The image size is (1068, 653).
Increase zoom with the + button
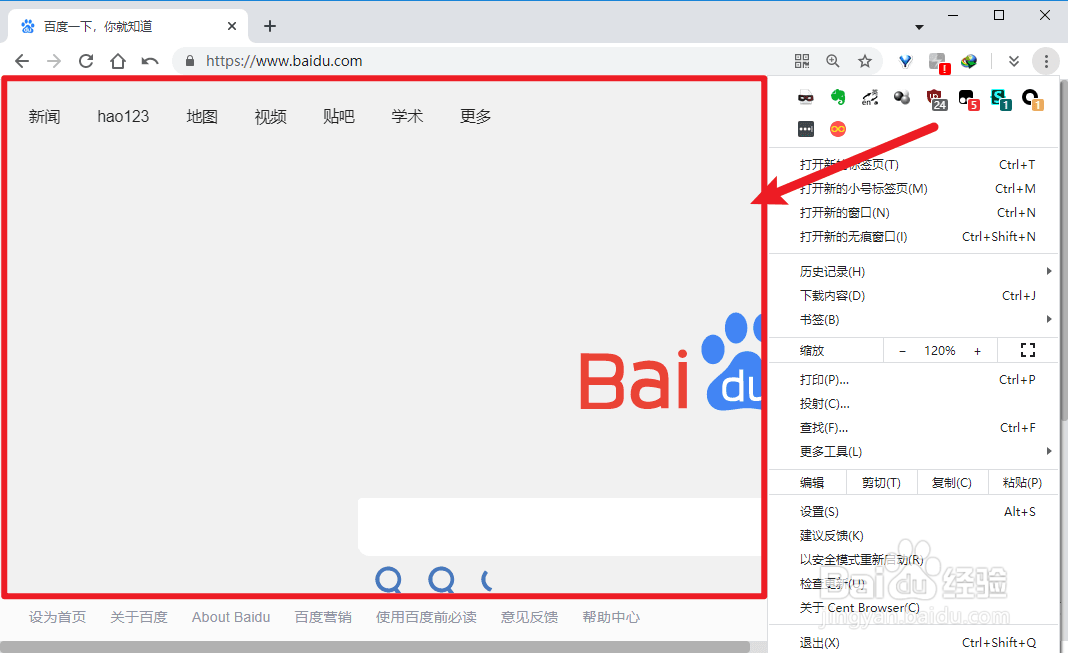click(x=977, y=350)
